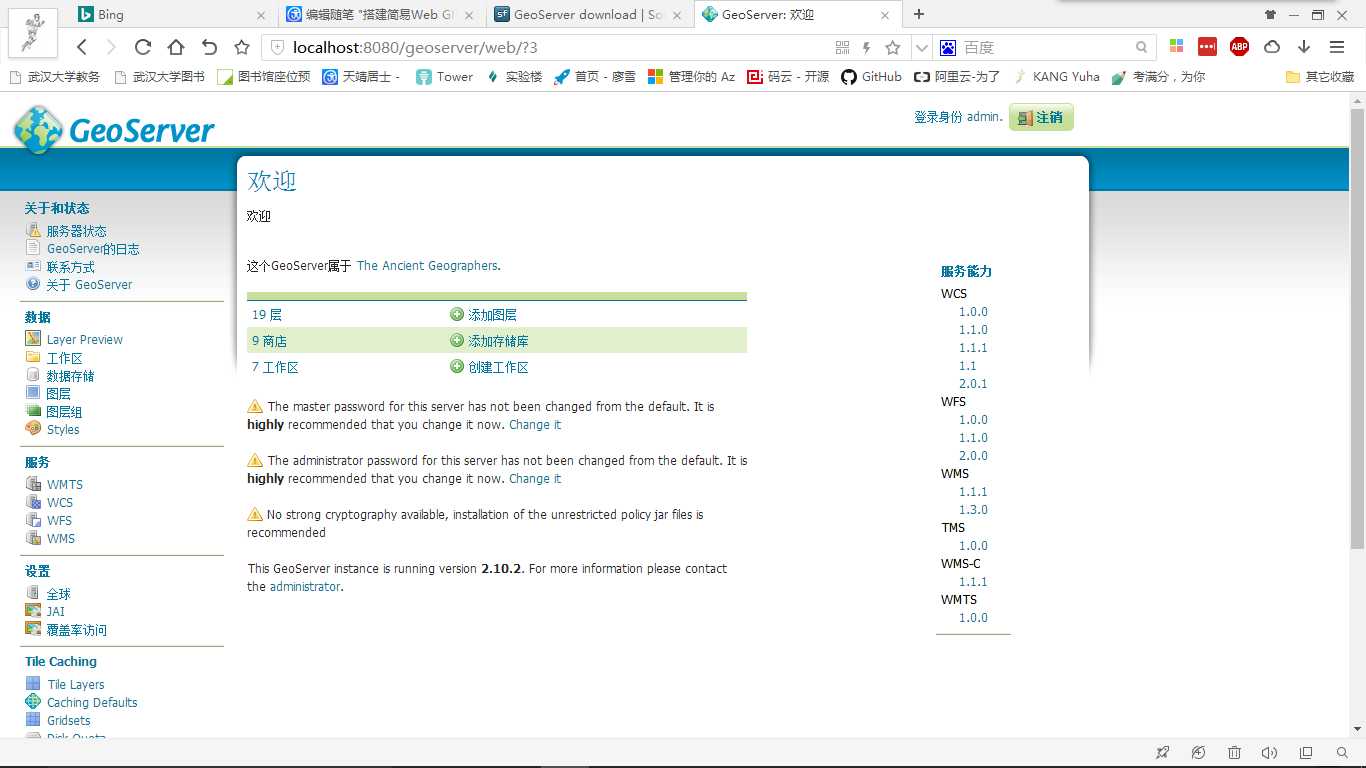Screen dimensions: 1366x768
Task: Click the green plus next to add store
Action: click(x=457, y=340)
